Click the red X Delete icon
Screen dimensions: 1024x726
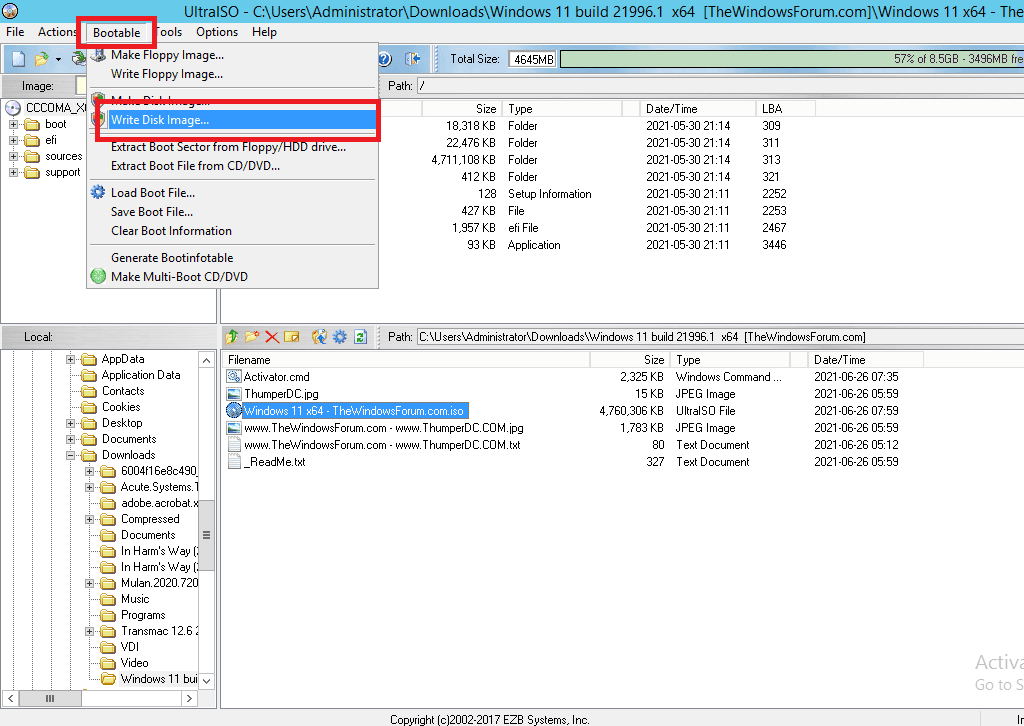coord(272,337)
